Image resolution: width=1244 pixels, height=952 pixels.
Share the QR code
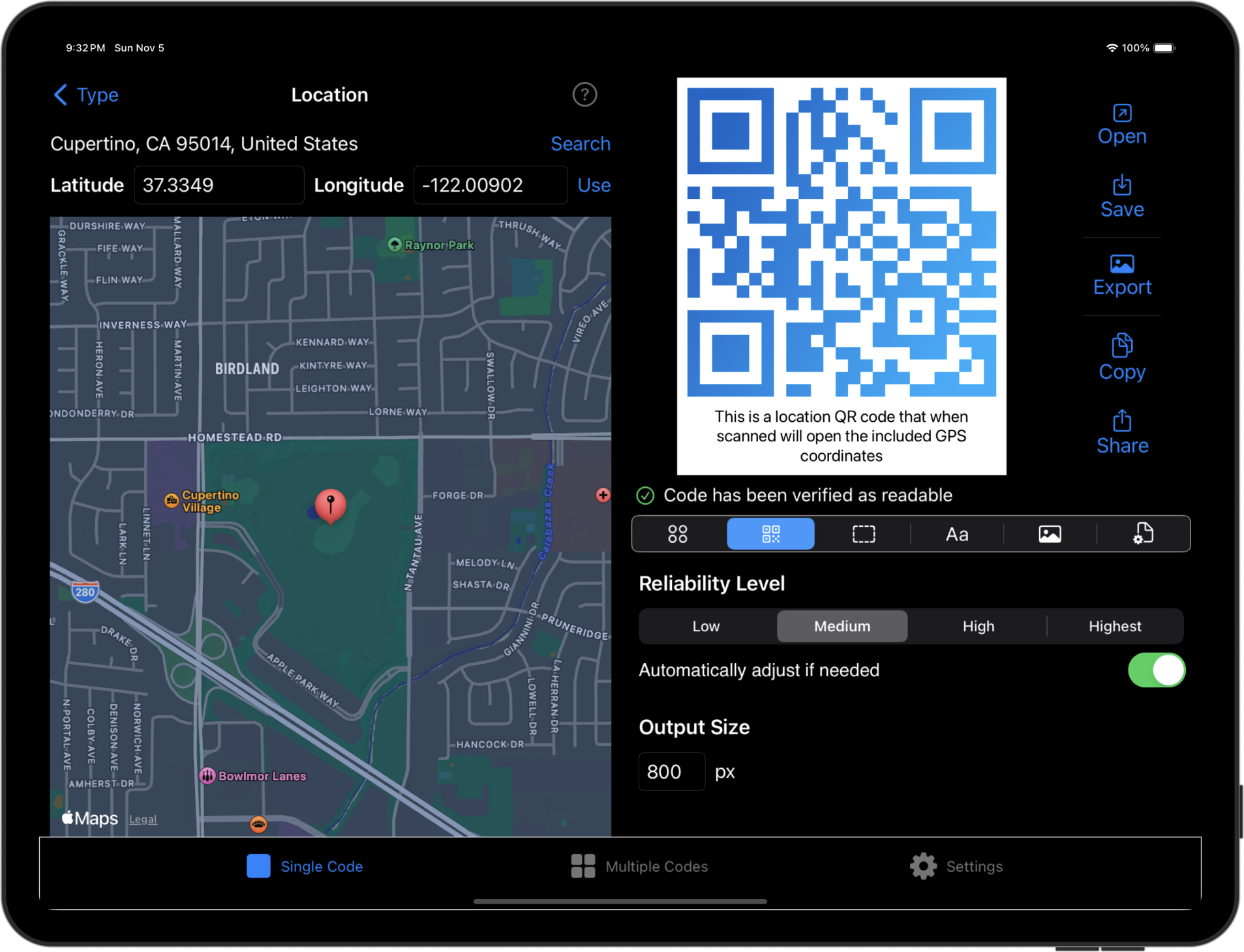[1121, 432]
